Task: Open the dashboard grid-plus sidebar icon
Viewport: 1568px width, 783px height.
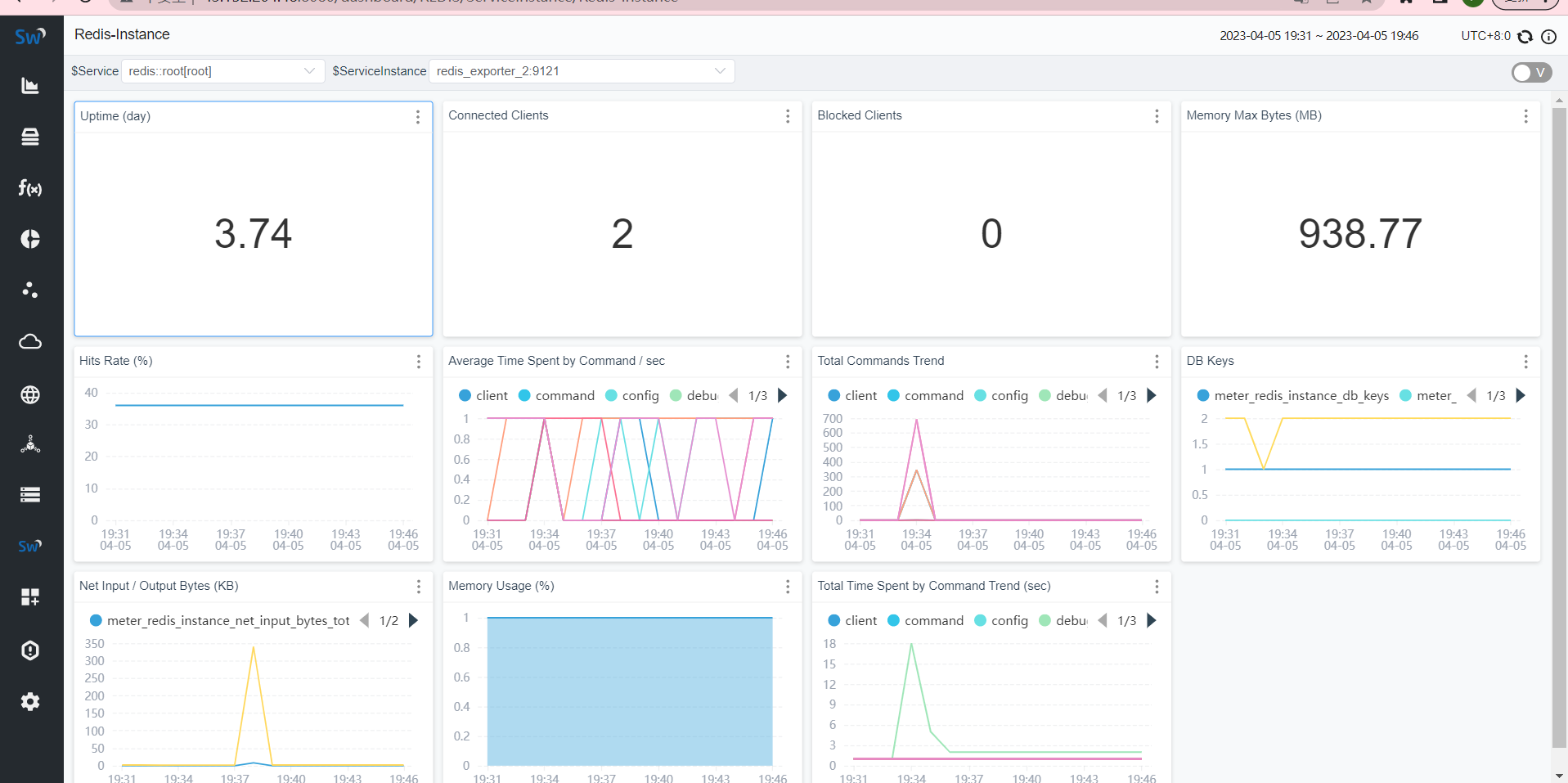Action: click(30, 597)
